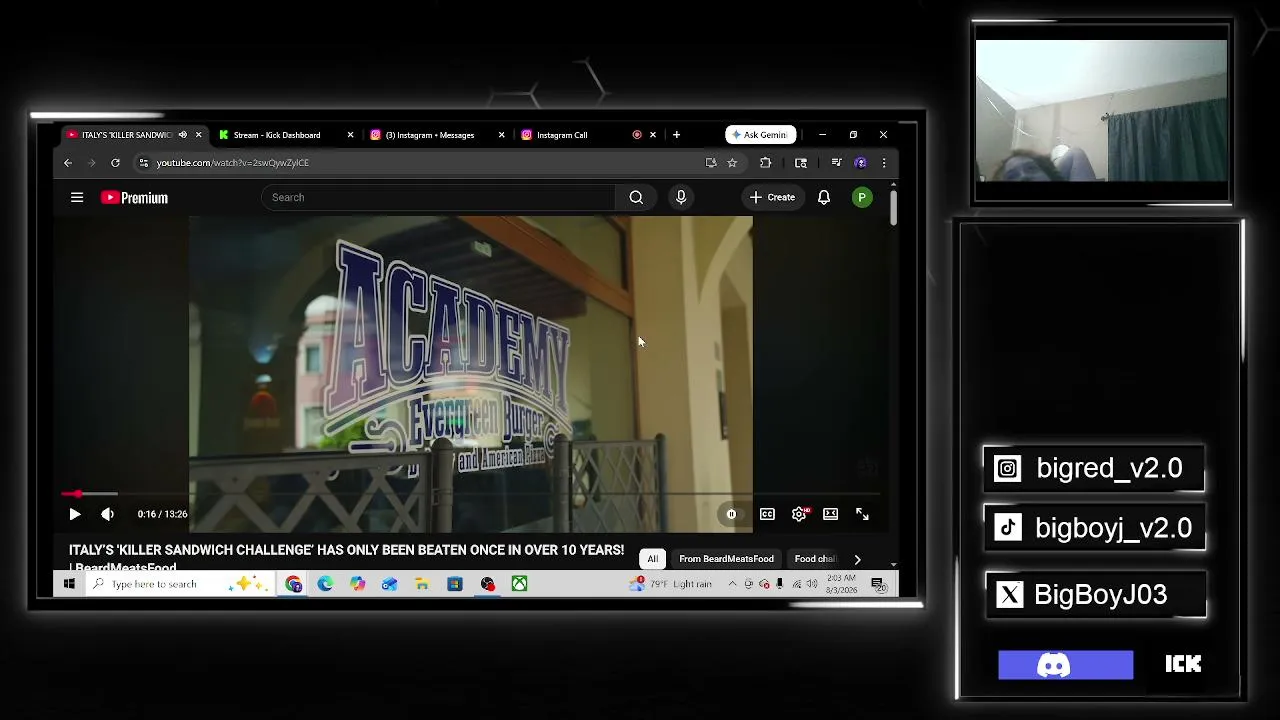Open the YouTube account avatar menu

(x=862, y=197)
